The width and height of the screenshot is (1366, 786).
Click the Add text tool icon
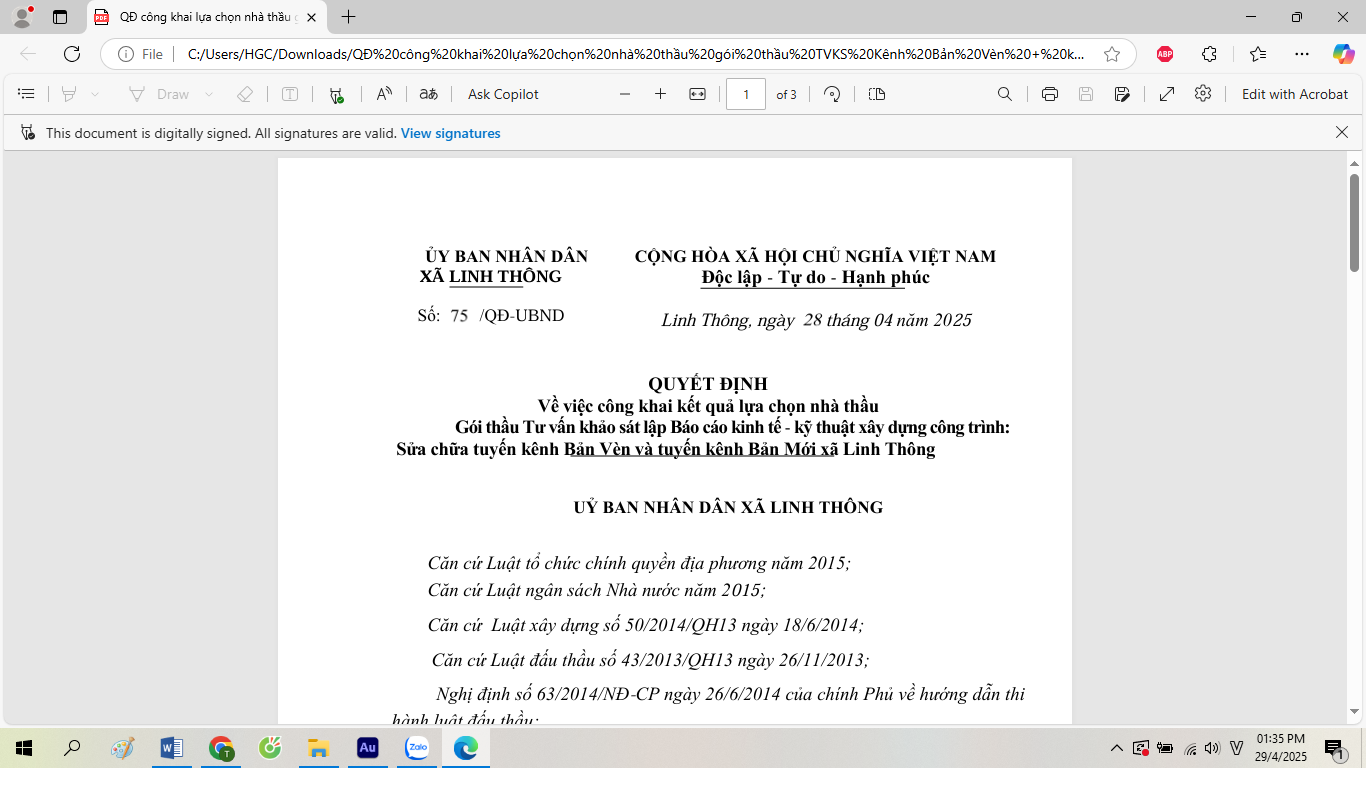pos(290,94)
